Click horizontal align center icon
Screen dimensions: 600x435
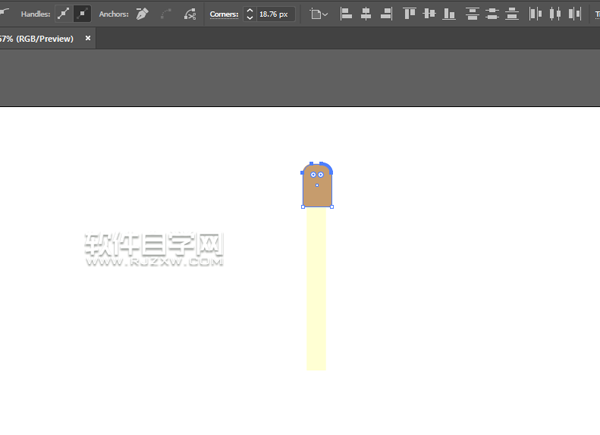366,15
